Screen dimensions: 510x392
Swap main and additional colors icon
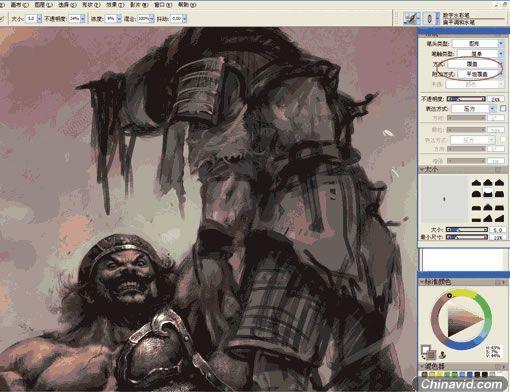tap(423, 357)
